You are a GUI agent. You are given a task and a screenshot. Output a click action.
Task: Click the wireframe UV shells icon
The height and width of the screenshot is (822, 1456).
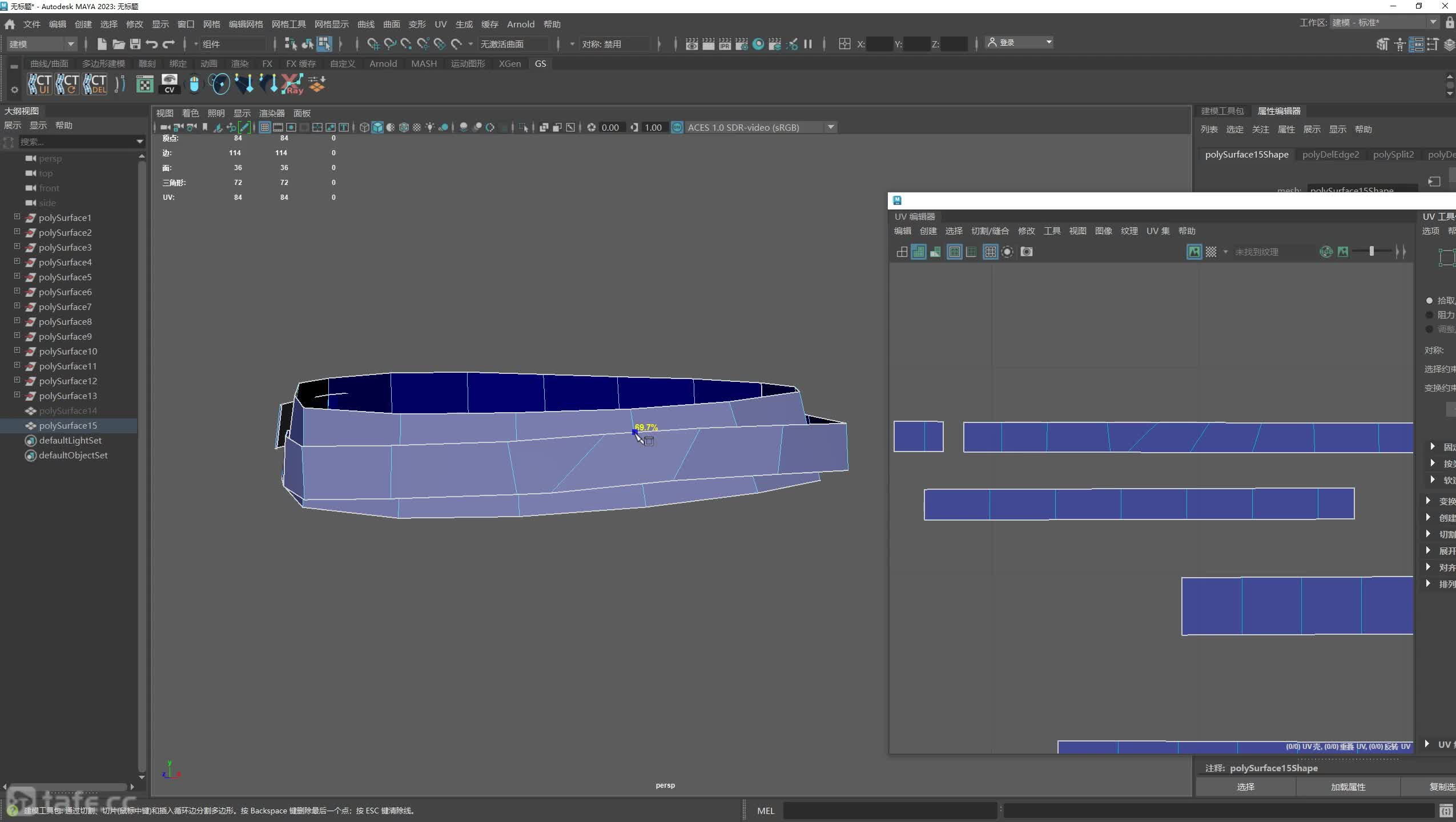click(x=902, y=252)
